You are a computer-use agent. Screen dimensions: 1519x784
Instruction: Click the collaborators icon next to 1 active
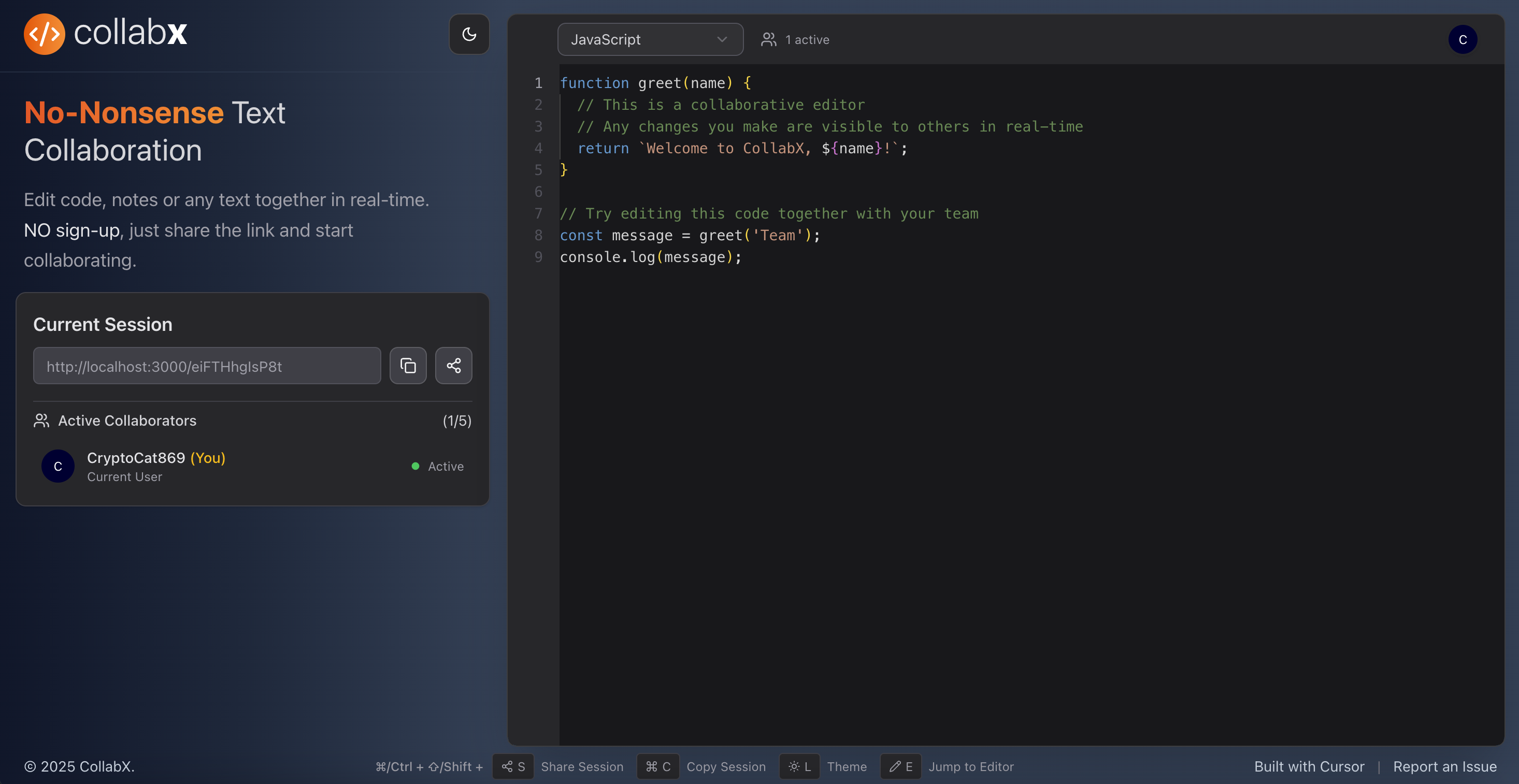coord(768,39)
